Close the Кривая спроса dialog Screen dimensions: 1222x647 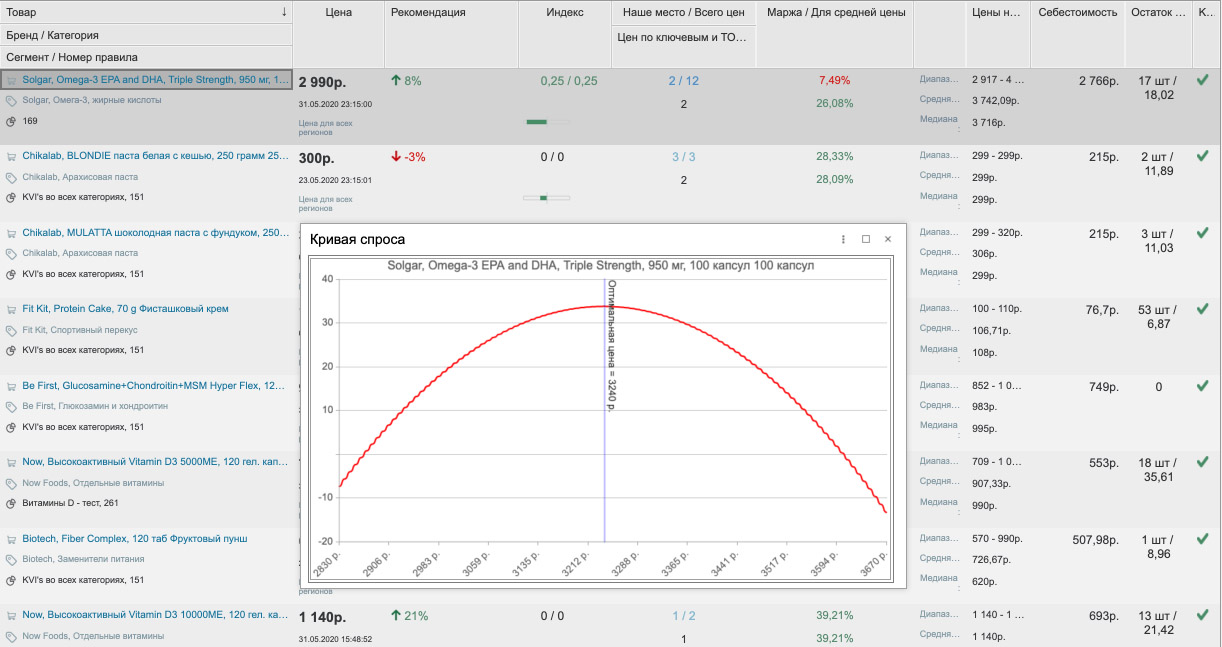[x=888, y=239]
